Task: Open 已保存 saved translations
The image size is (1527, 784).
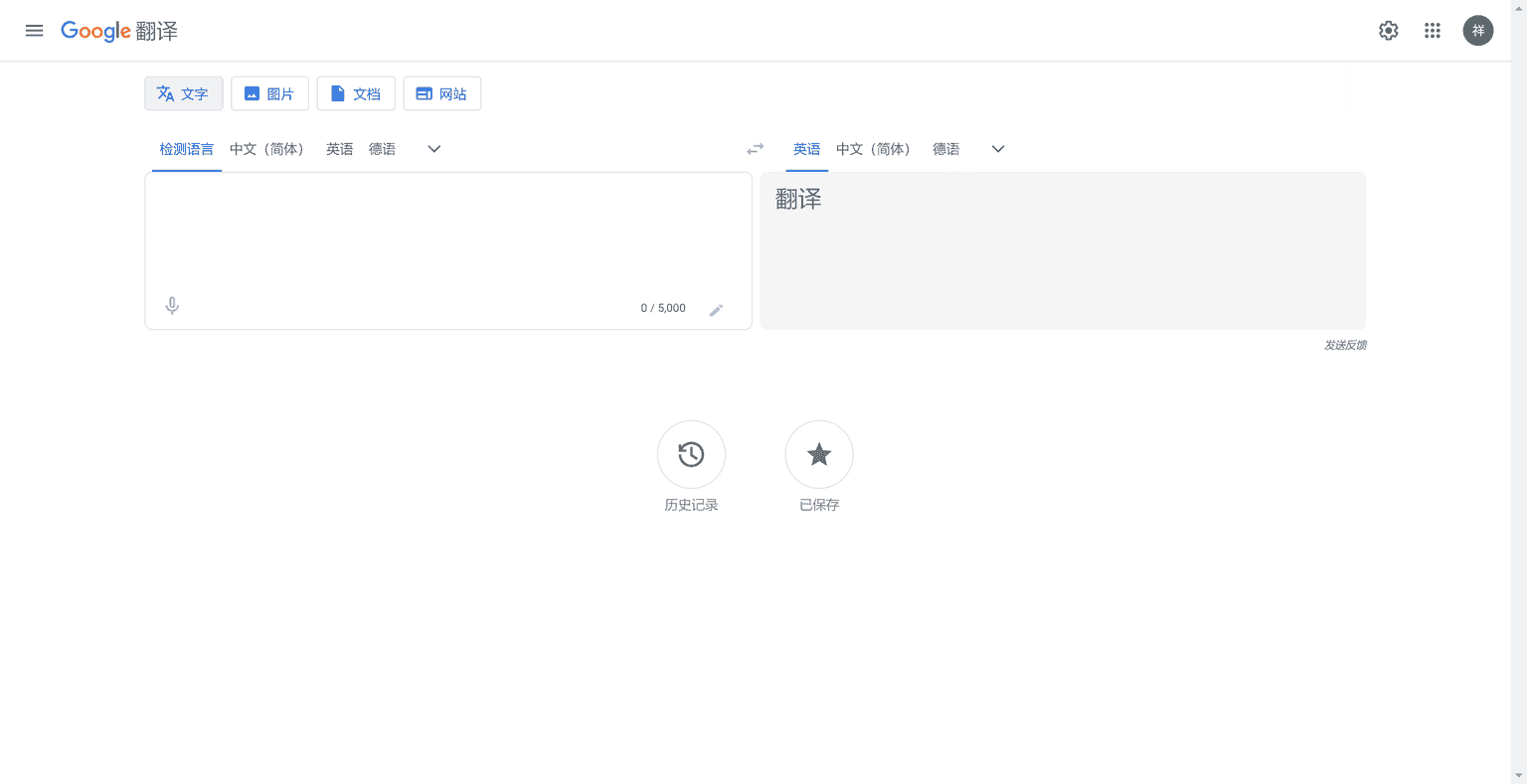Action: (819, 454)
